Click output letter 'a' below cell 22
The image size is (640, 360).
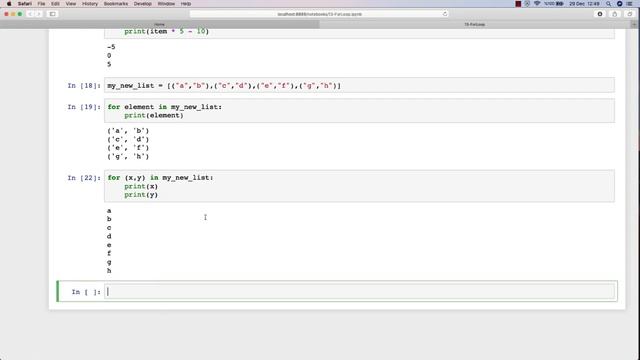(109, 211)
